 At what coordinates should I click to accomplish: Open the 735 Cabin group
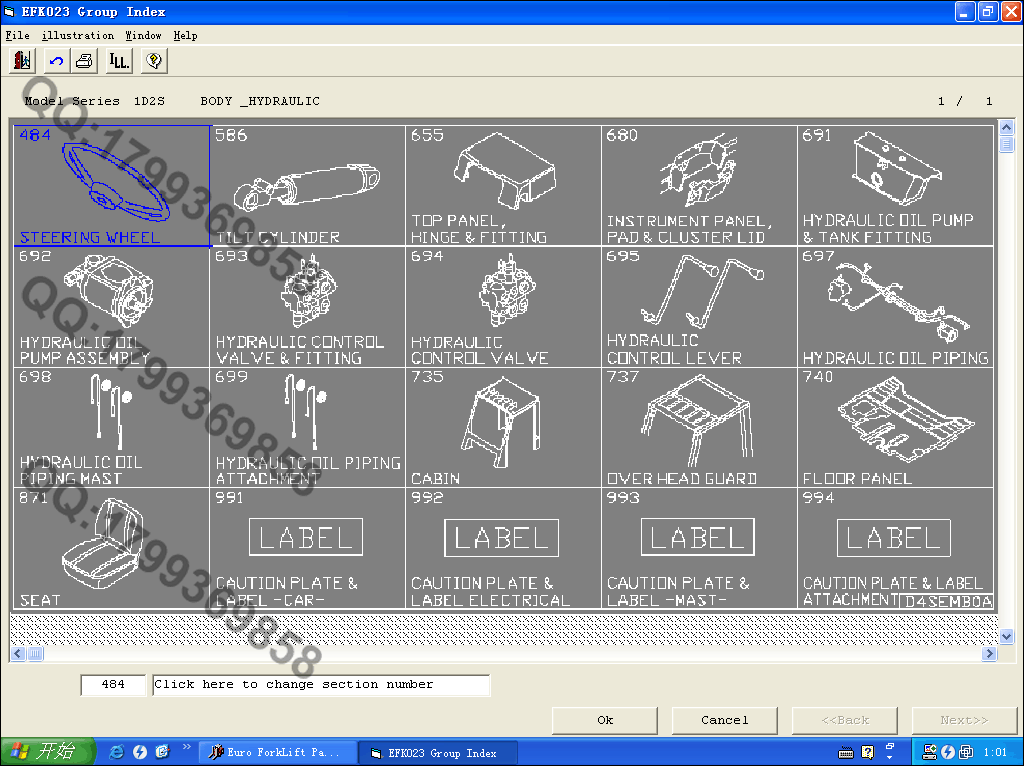click(x=503, y=427)
